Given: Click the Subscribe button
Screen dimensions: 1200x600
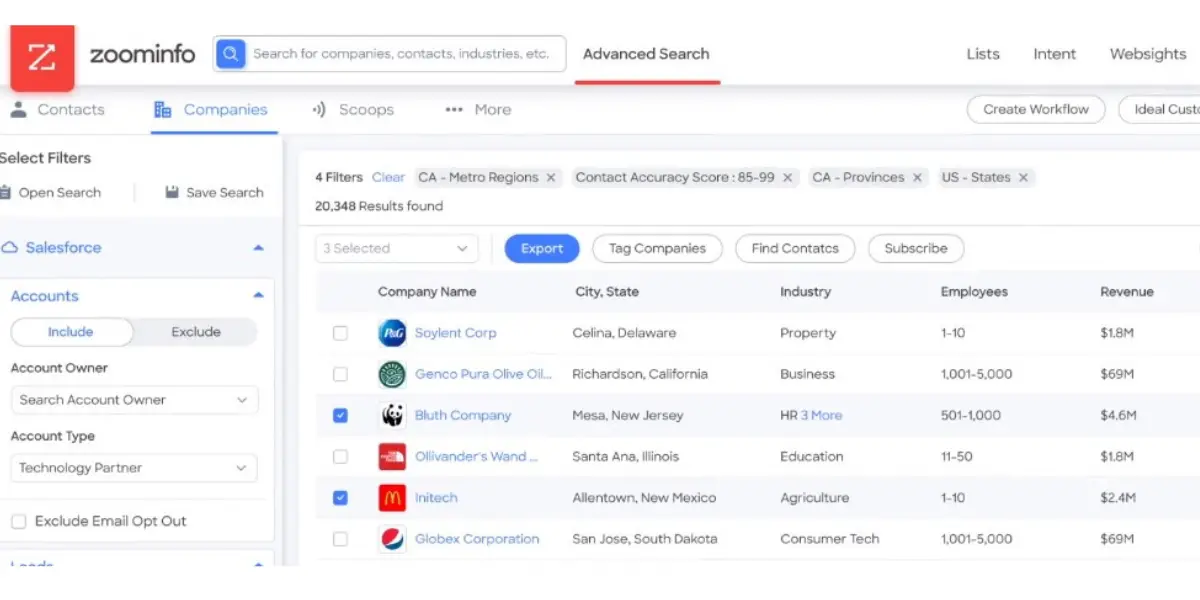Looking at the screenshot, I should point(916,249).
